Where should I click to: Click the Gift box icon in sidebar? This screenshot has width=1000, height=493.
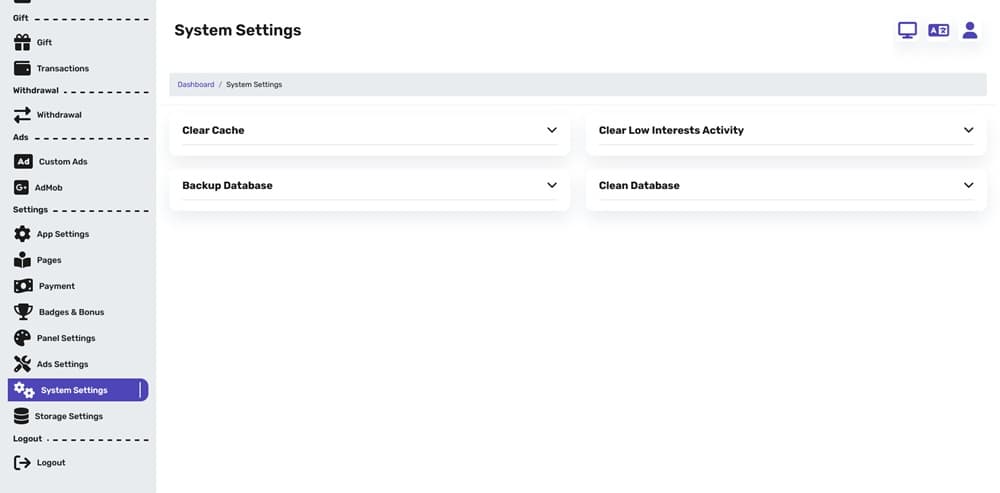(22, 42)
